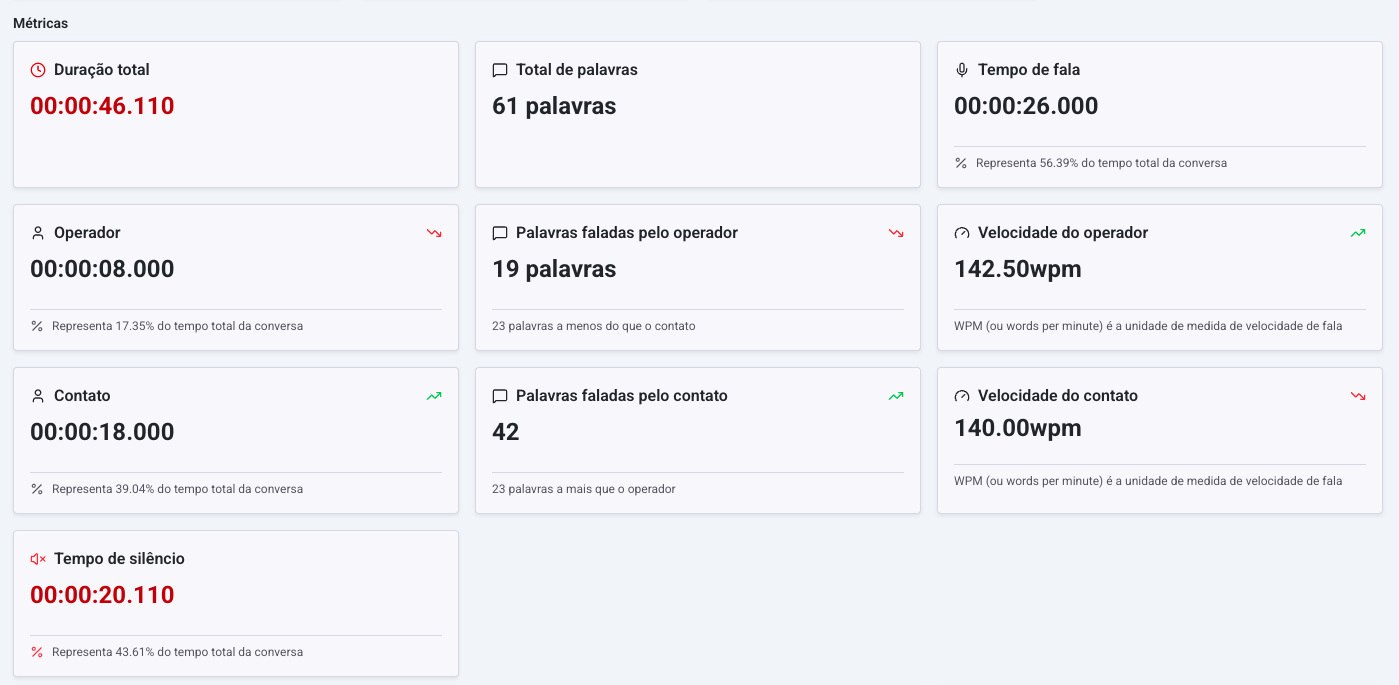Click the trend arrow on Palavras faladas pelo operador
The height and width of the screenshot is (685, 1399).
coord(896,233)
